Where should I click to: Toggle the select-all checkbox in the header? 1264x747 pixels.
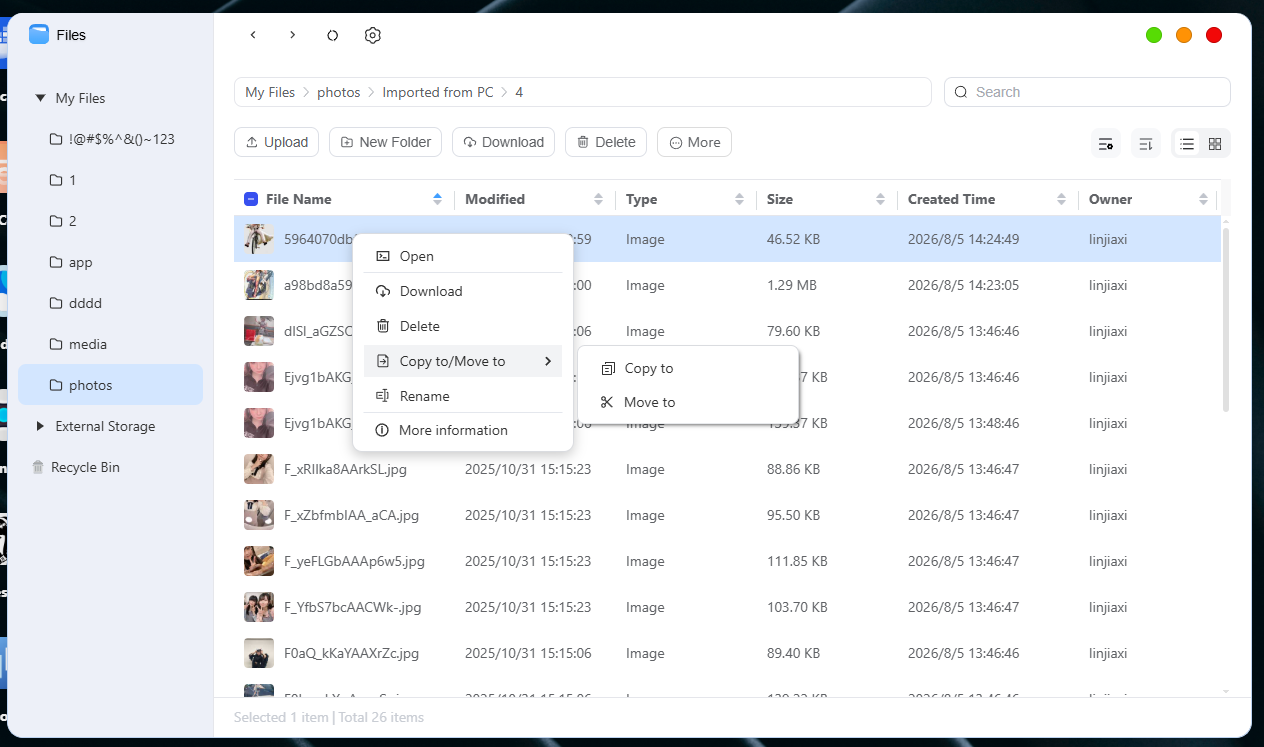[x=251, y=199]
